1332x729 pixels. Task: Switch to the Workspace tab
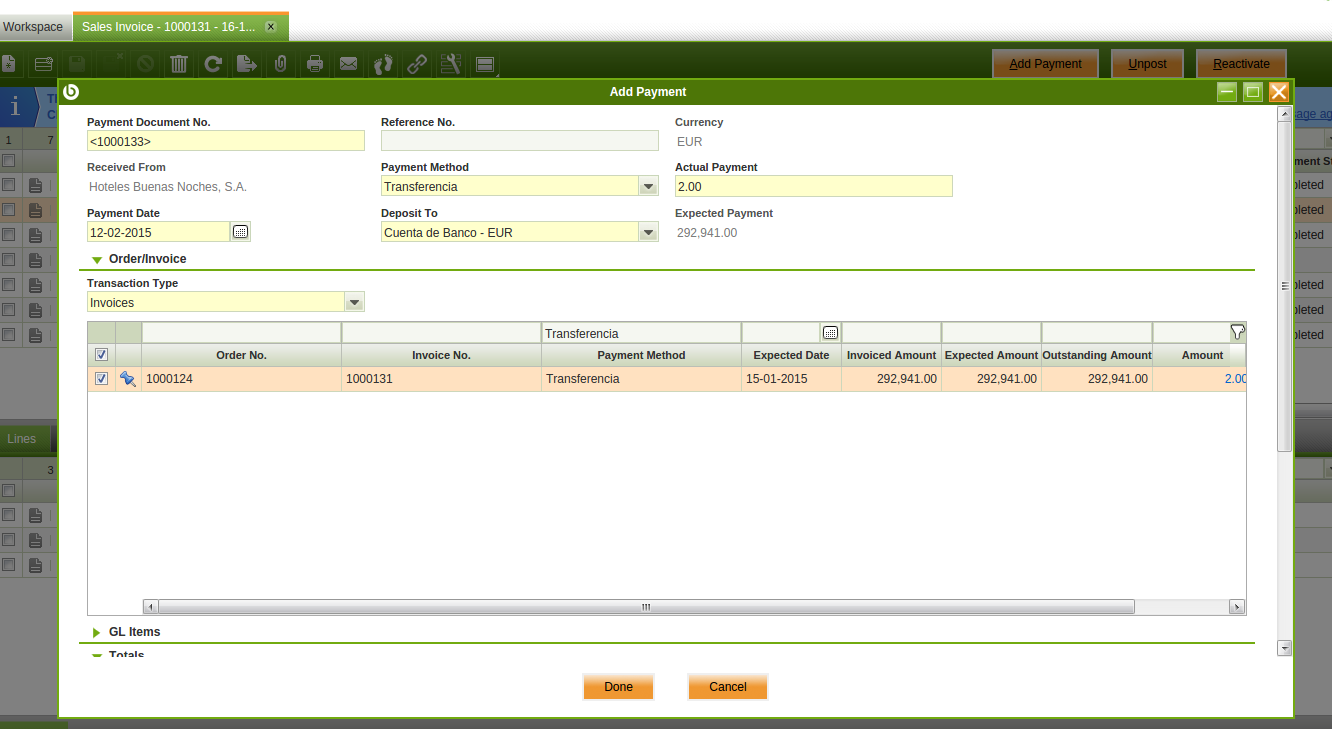[33, 27]
